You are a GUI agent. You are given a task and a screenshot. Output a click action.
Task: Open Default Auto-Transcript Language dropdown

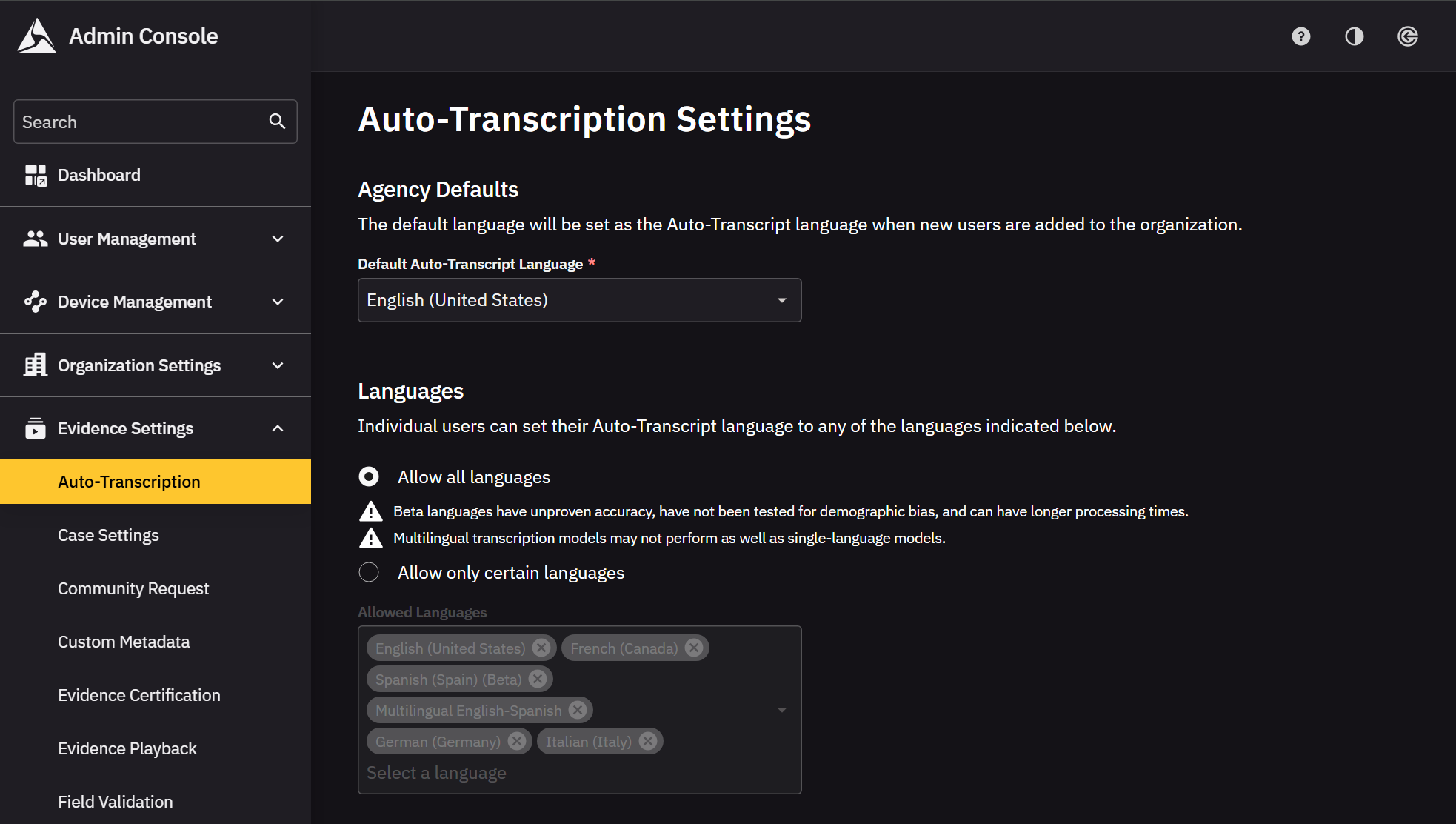tap(579, 300)
